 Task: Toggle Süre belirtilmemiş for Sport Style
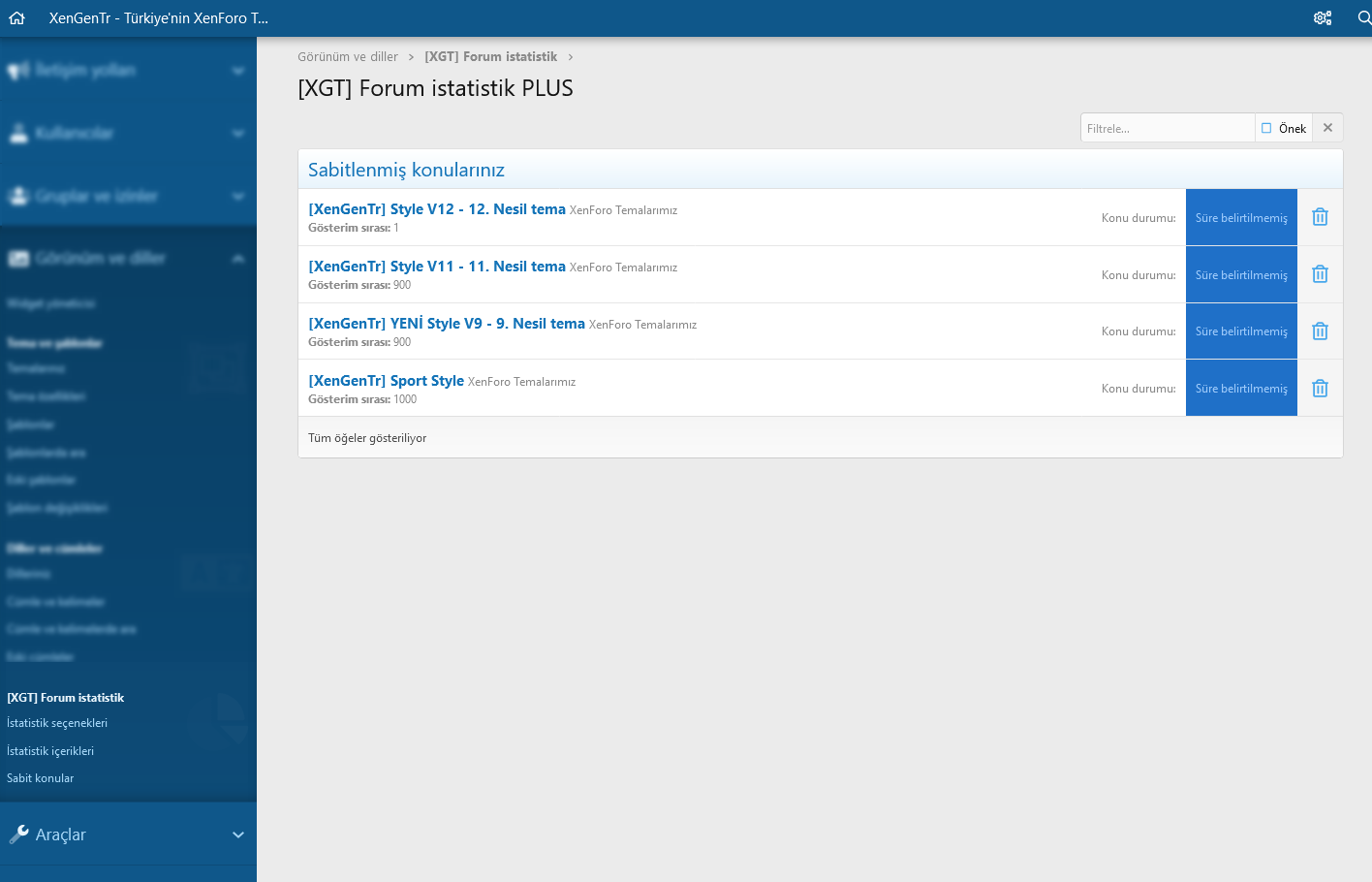[1240, 389]
